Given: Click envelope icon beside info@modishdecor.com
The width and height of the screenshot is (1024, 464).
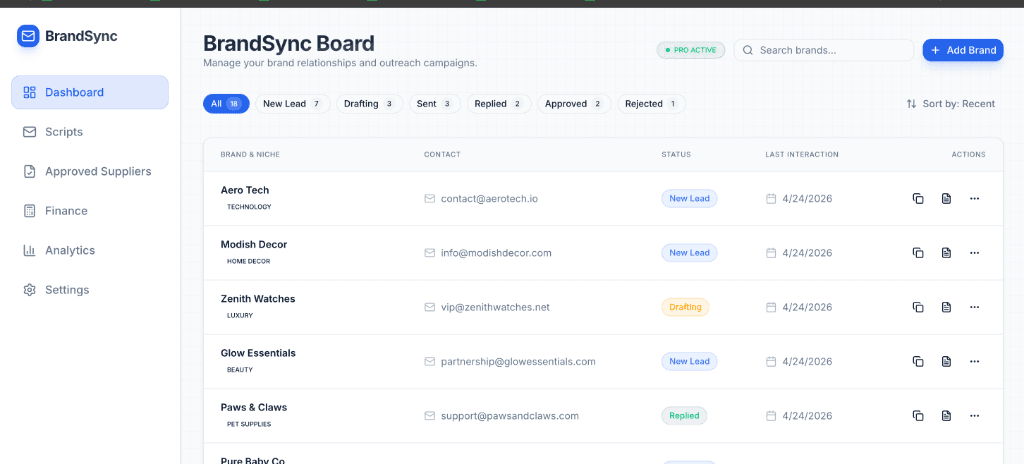Looking at the screenshot, I should pos(430,253).
